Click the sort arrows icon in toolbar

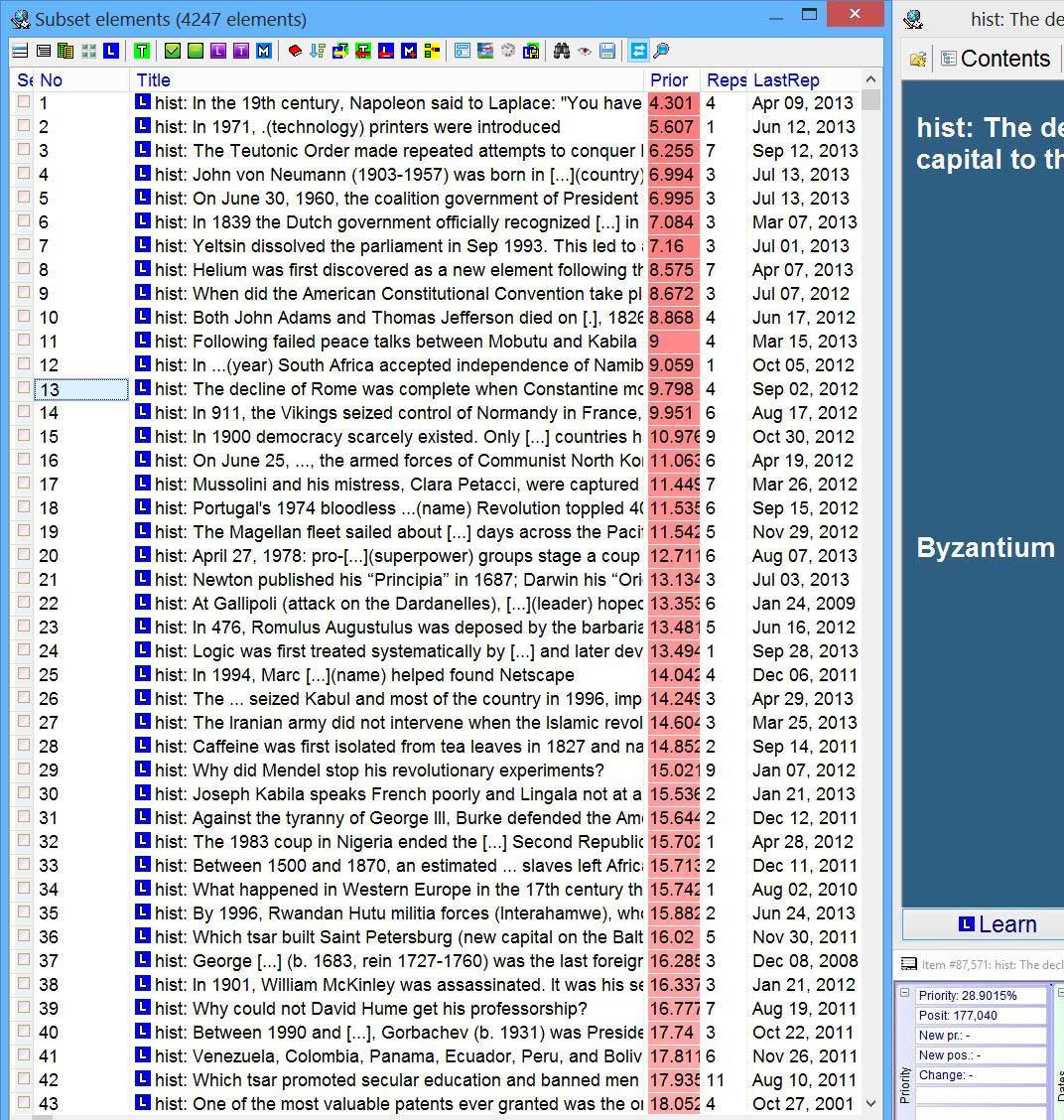coord(318,51)
